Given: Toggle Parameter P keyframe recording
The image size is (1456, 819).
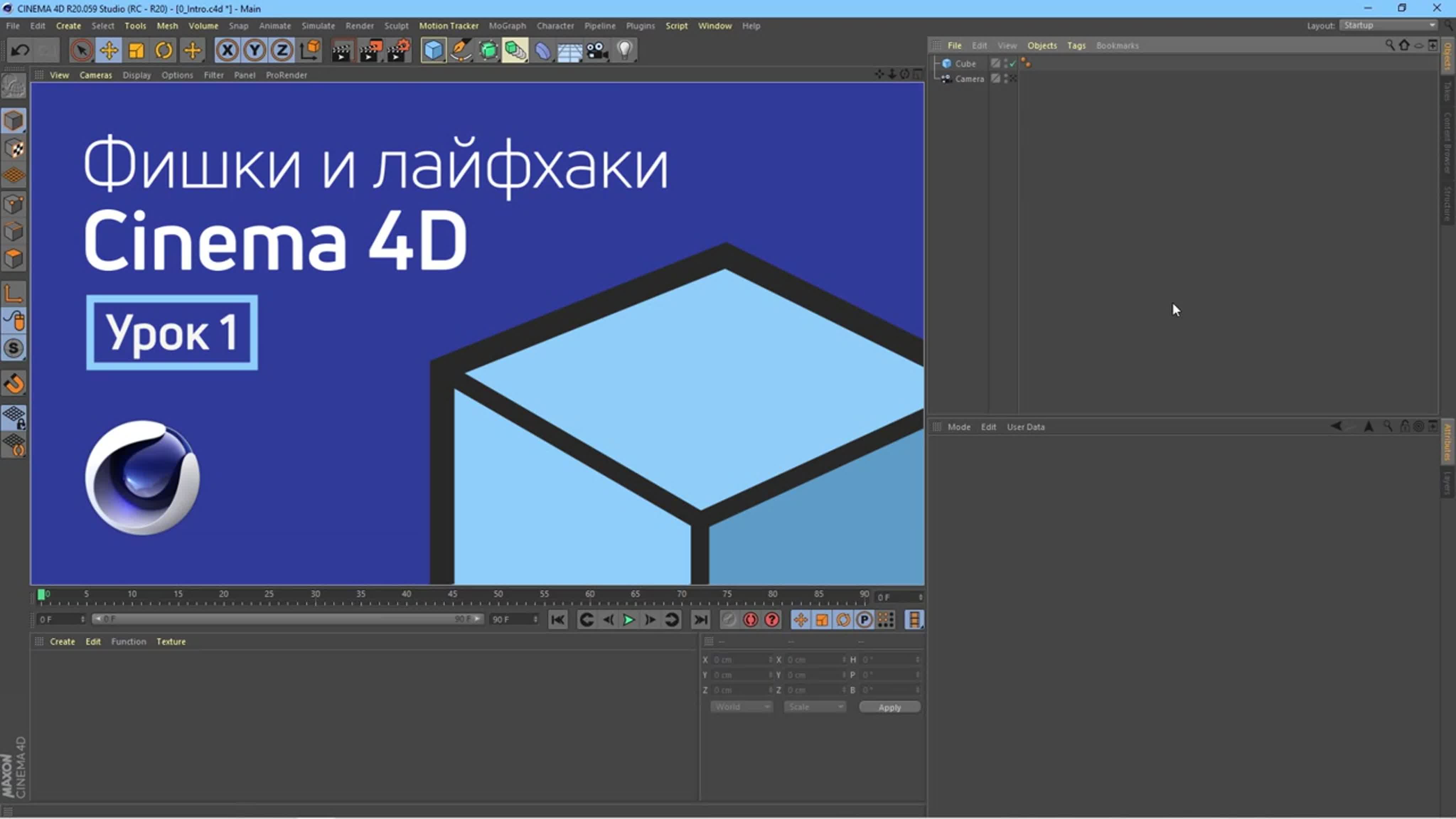Looking at the screenshot, I should tap(864, 620).
